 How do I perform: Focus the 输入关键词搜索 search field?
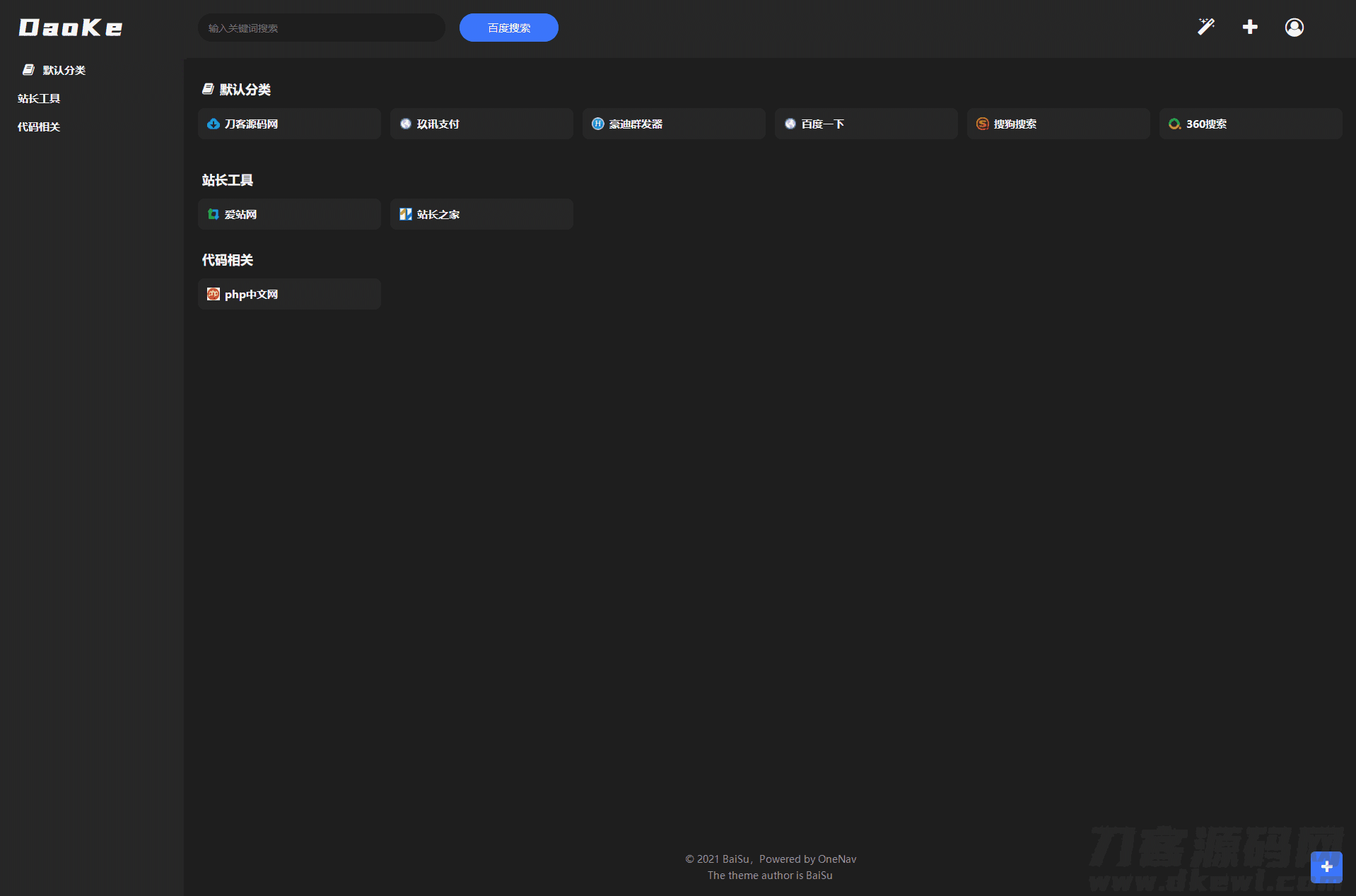322,28
